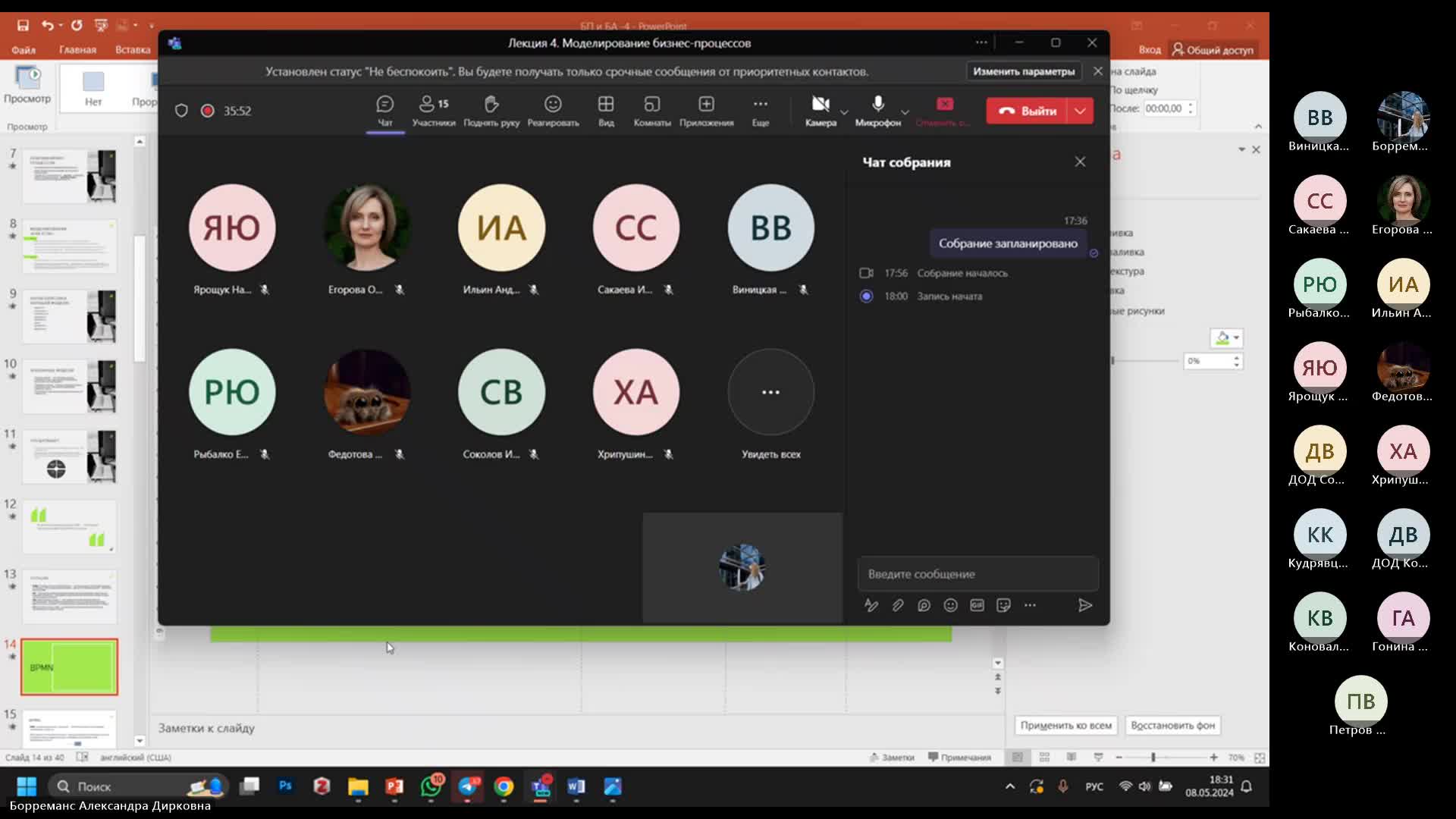Open the Loop components icon in chat
The width and height of the screenshot is (1456, 819).
[x=924, y=605]
